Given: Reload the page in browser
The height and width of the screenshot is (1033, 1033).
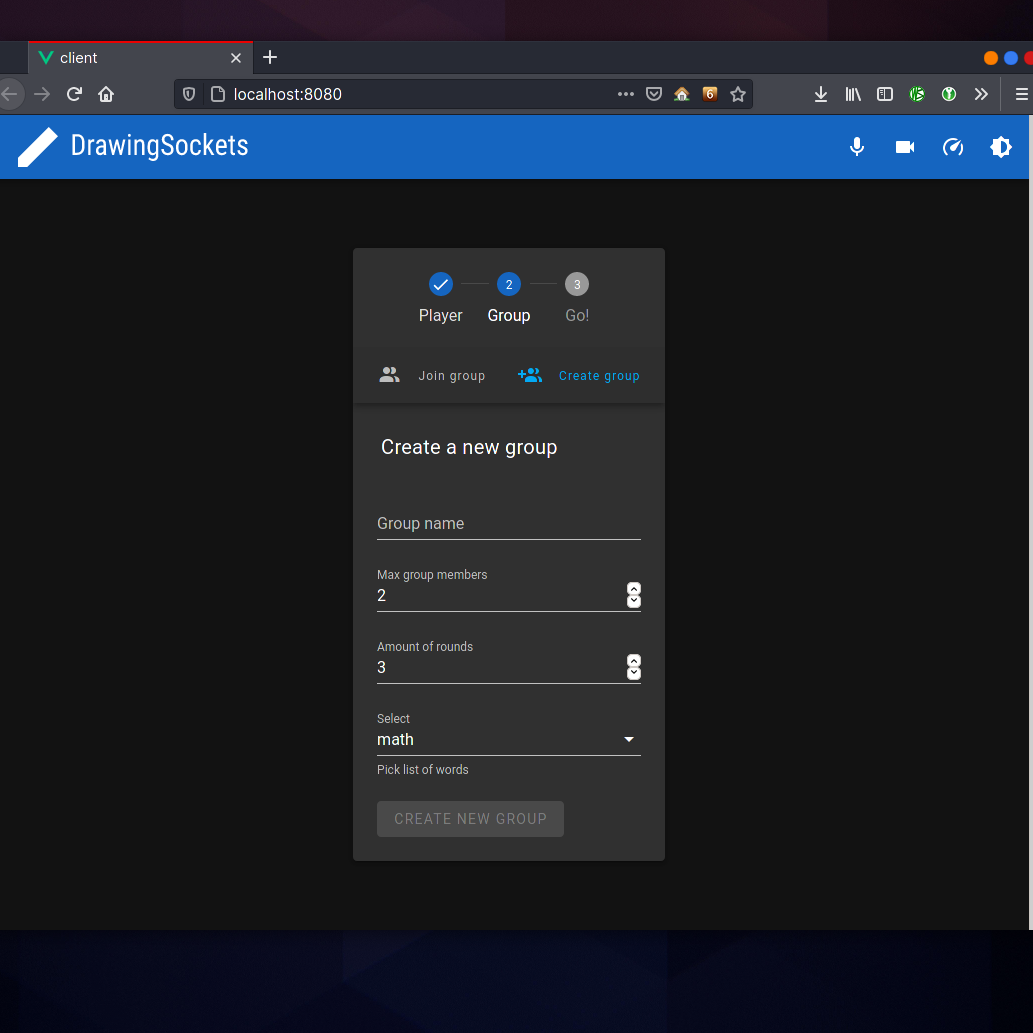Looking at the screenshot, I should 74,94.
